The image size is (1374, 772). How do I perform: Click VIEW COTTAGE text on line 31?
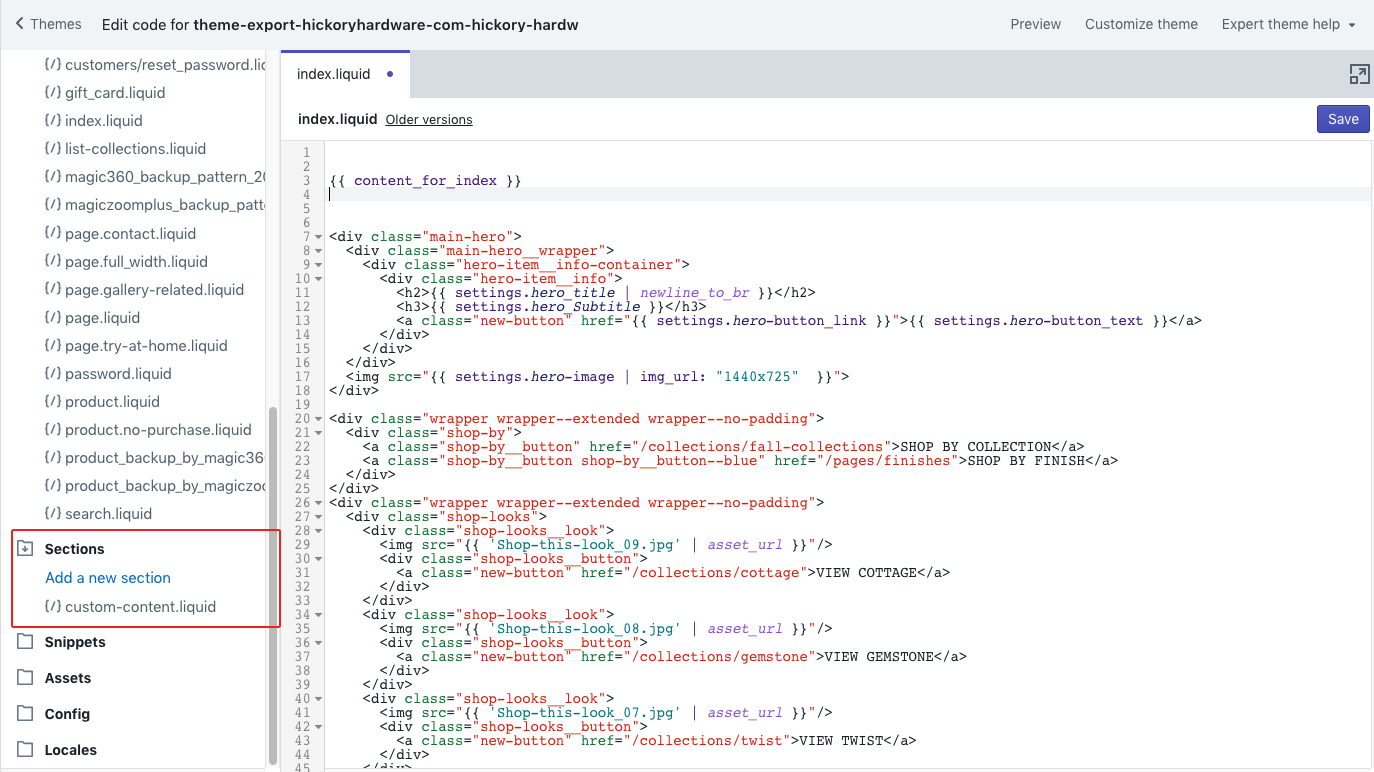(x=867, y=573)
